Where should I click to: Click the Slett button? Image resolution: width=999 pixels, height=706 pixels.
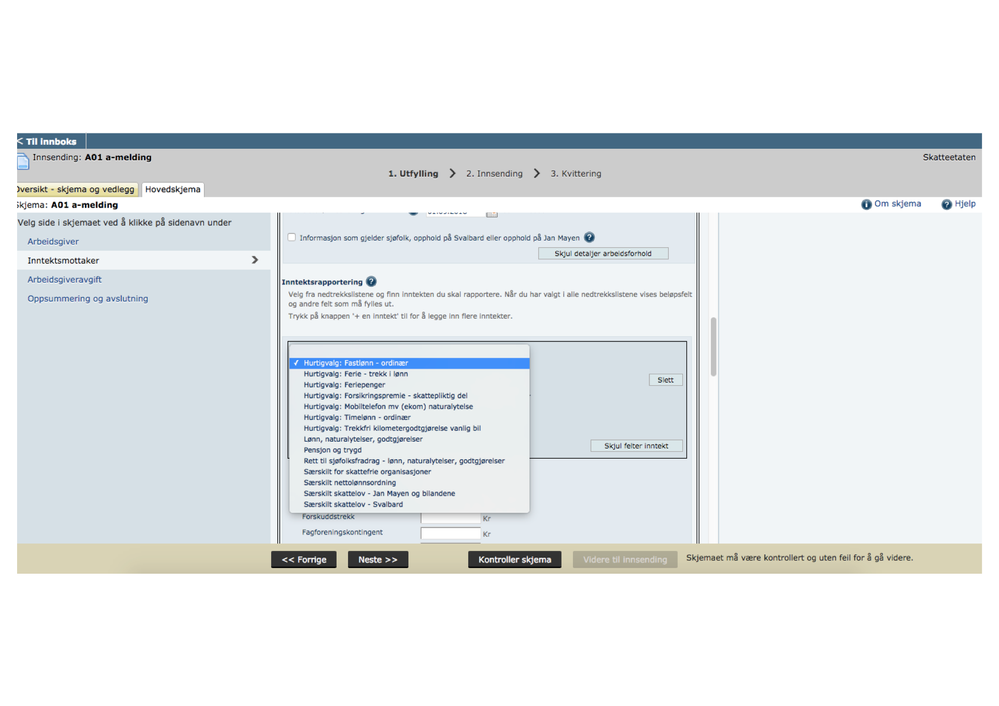pyautogui.click(x=665, y=380)
